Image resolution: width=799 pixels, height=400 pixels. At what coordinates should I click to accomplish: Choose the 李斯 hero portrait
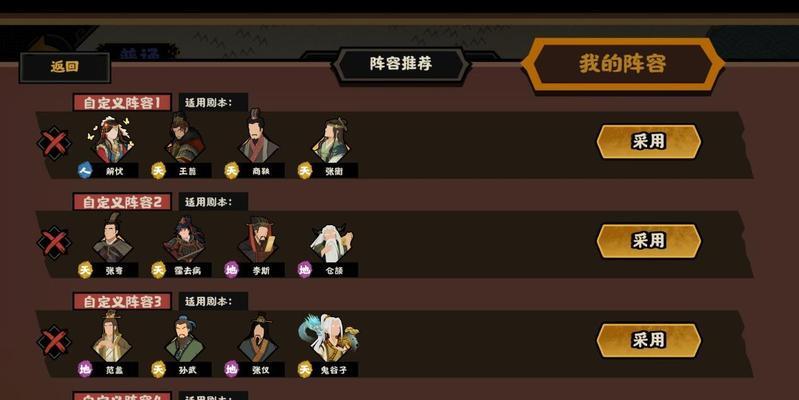tap(258, 238)
